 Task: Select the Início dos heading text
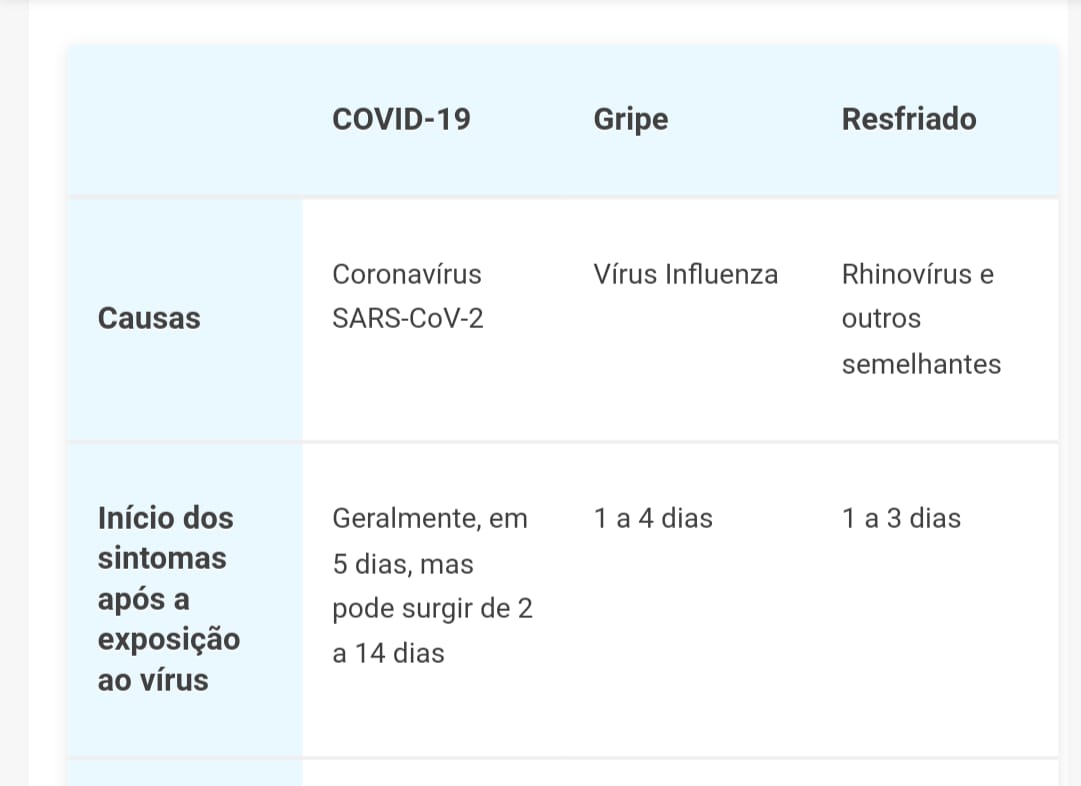(x=165, y=518)
